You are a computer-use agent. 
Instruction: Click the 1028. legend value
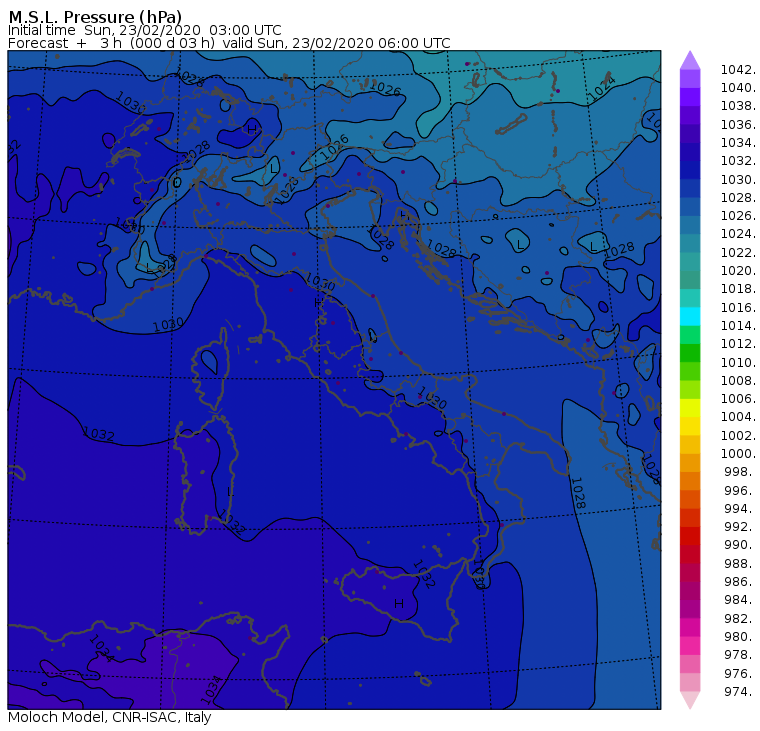(738, 197)
